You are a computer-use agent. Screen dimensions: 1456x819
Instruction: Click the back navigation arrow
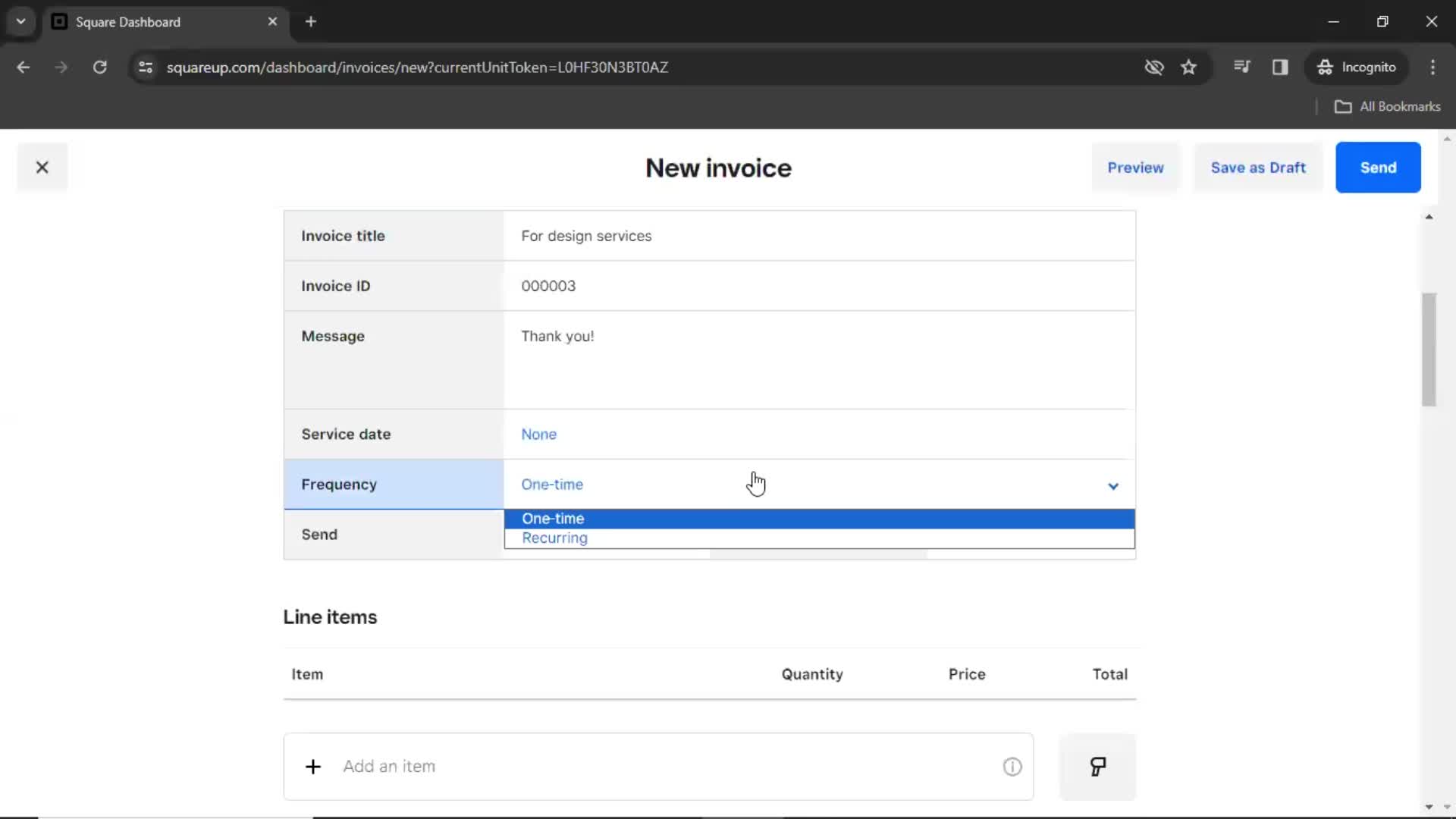[24, 67]
